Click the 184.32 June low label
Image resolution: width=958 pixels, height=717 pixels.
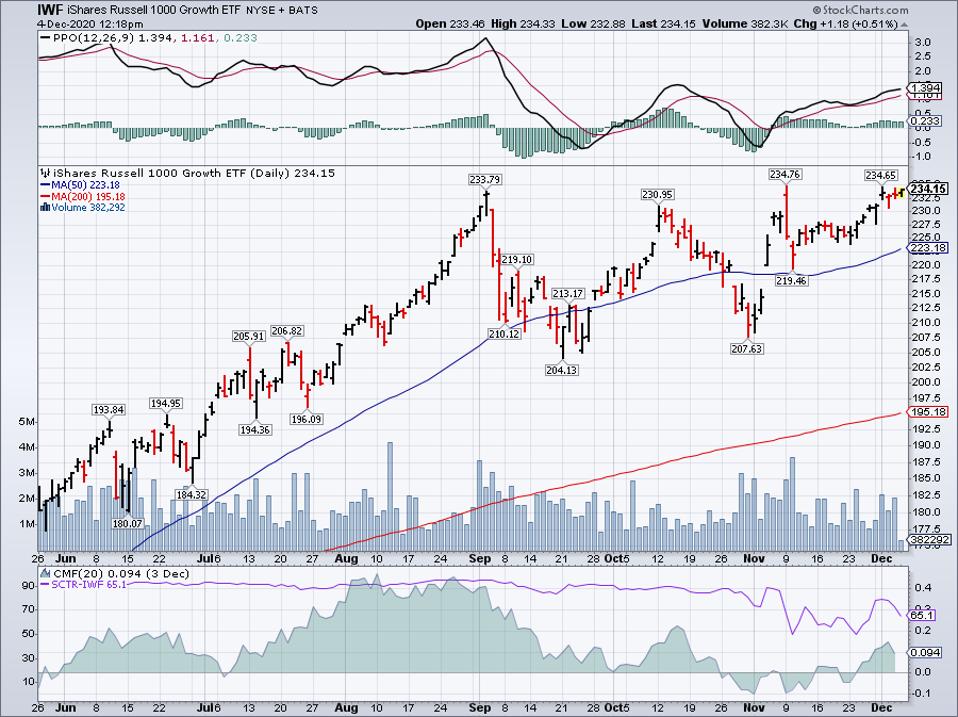(191, 495)
